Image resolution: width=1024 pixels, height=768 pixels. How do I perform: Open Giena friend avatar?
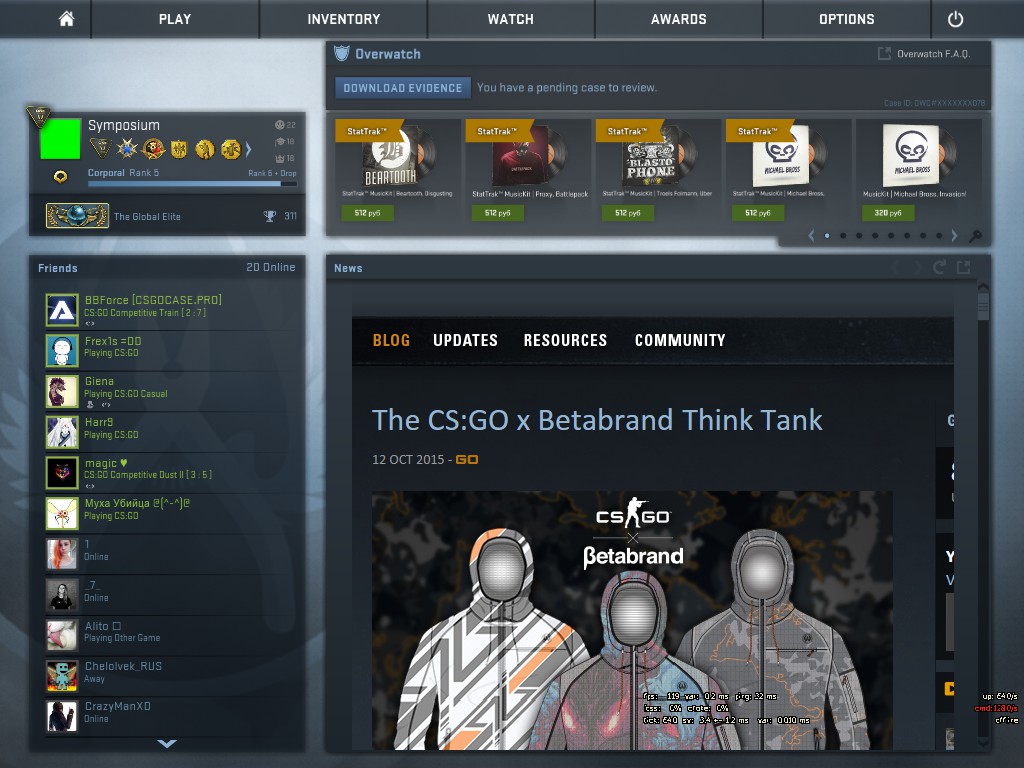(62, 391)
